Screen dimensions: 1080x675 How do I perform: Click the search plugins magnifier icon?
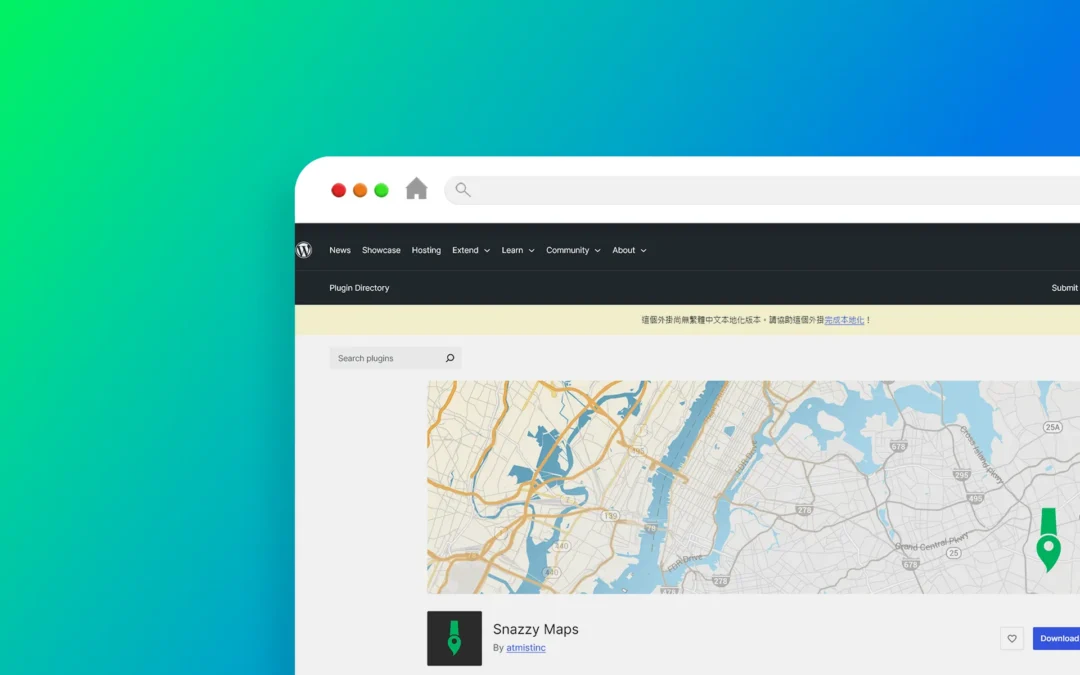[450, 358]
